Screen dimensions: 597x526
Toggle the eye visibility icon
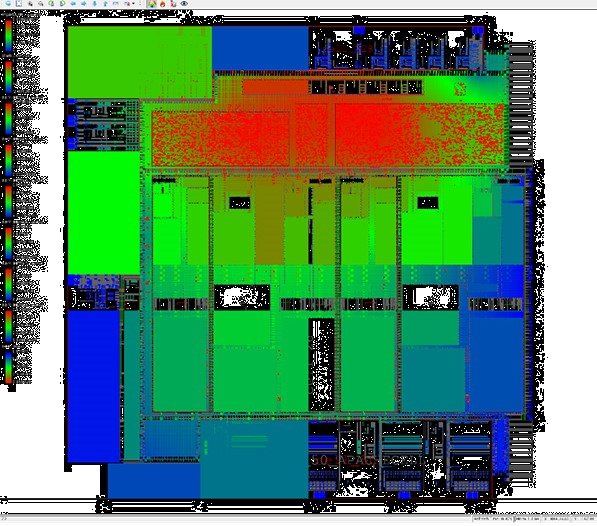pyautogui.click(x=185, y=3)
